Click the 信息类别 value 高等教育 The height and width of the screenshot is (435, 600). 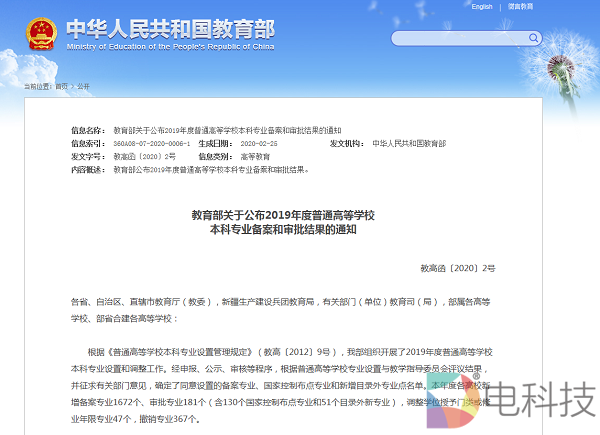[255, 156]
